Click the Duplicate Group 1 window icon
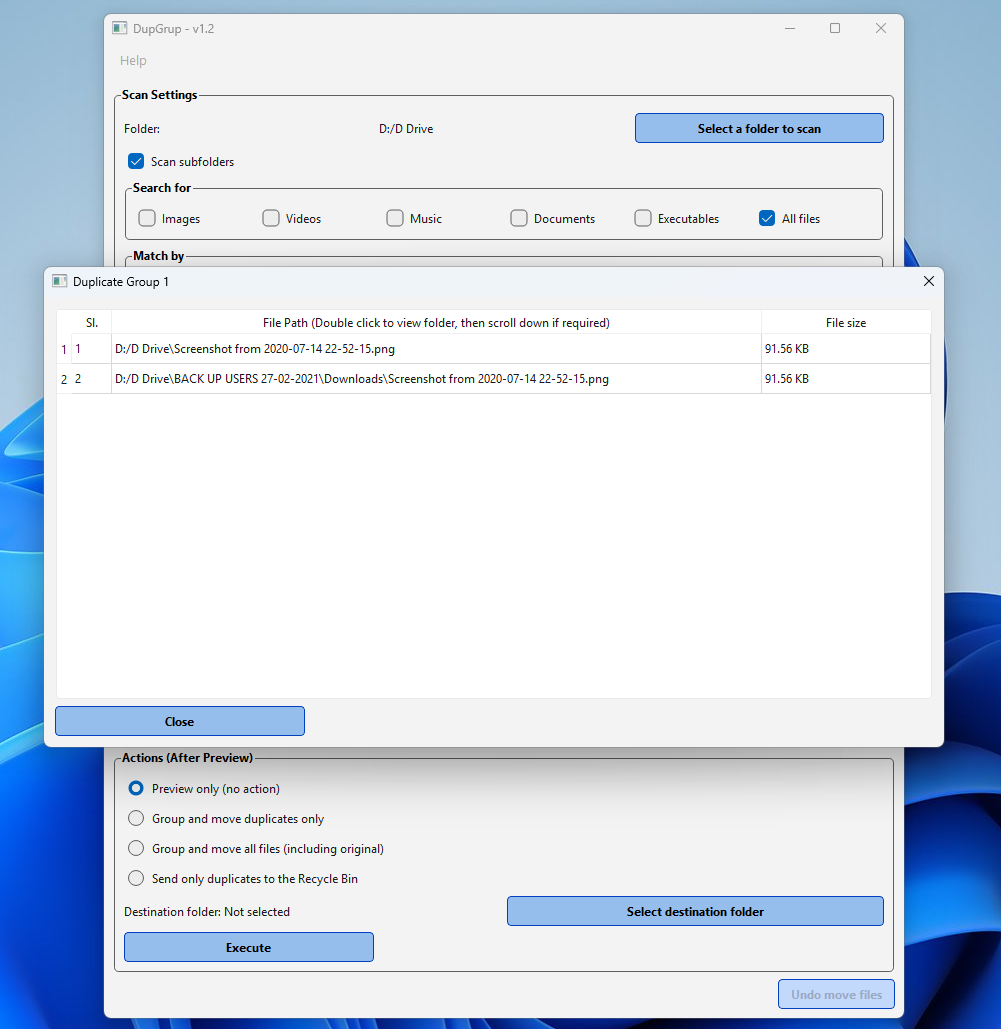This screenshot has height=1029, width=1001. coord(57,281)
